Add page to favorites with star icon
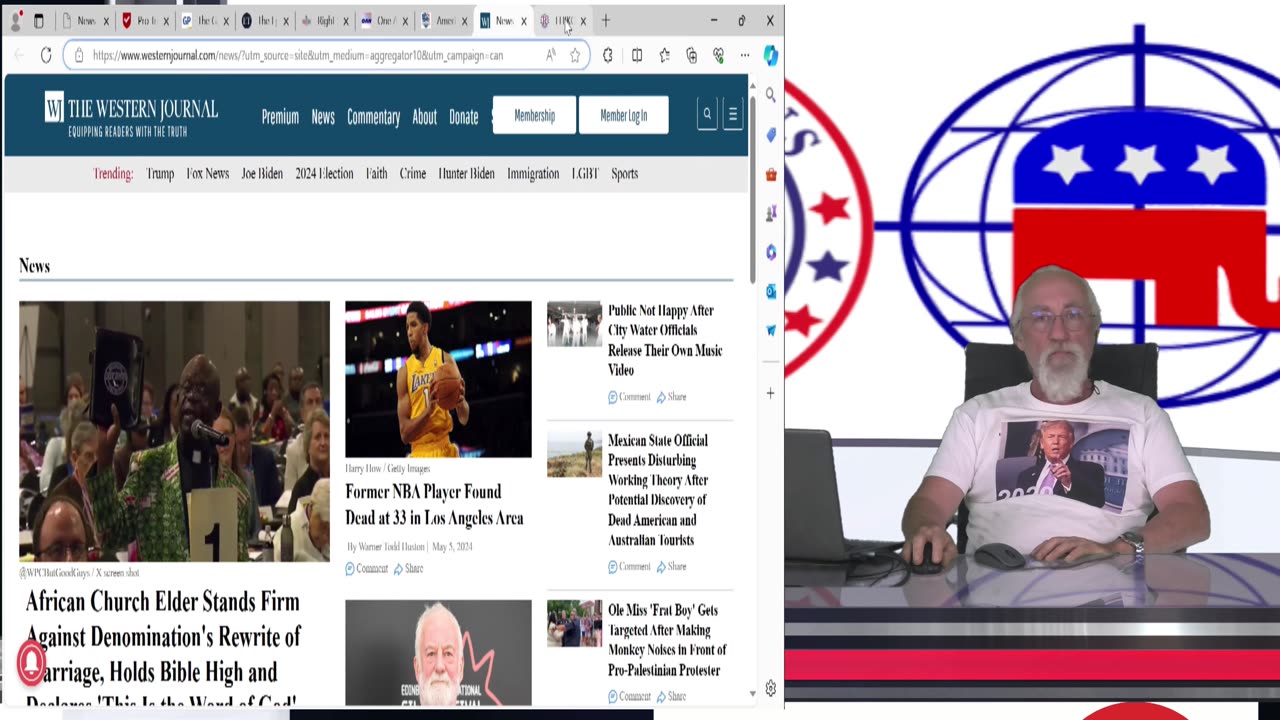The width and height of the screenshot is (1280, 720). [575, 55]
